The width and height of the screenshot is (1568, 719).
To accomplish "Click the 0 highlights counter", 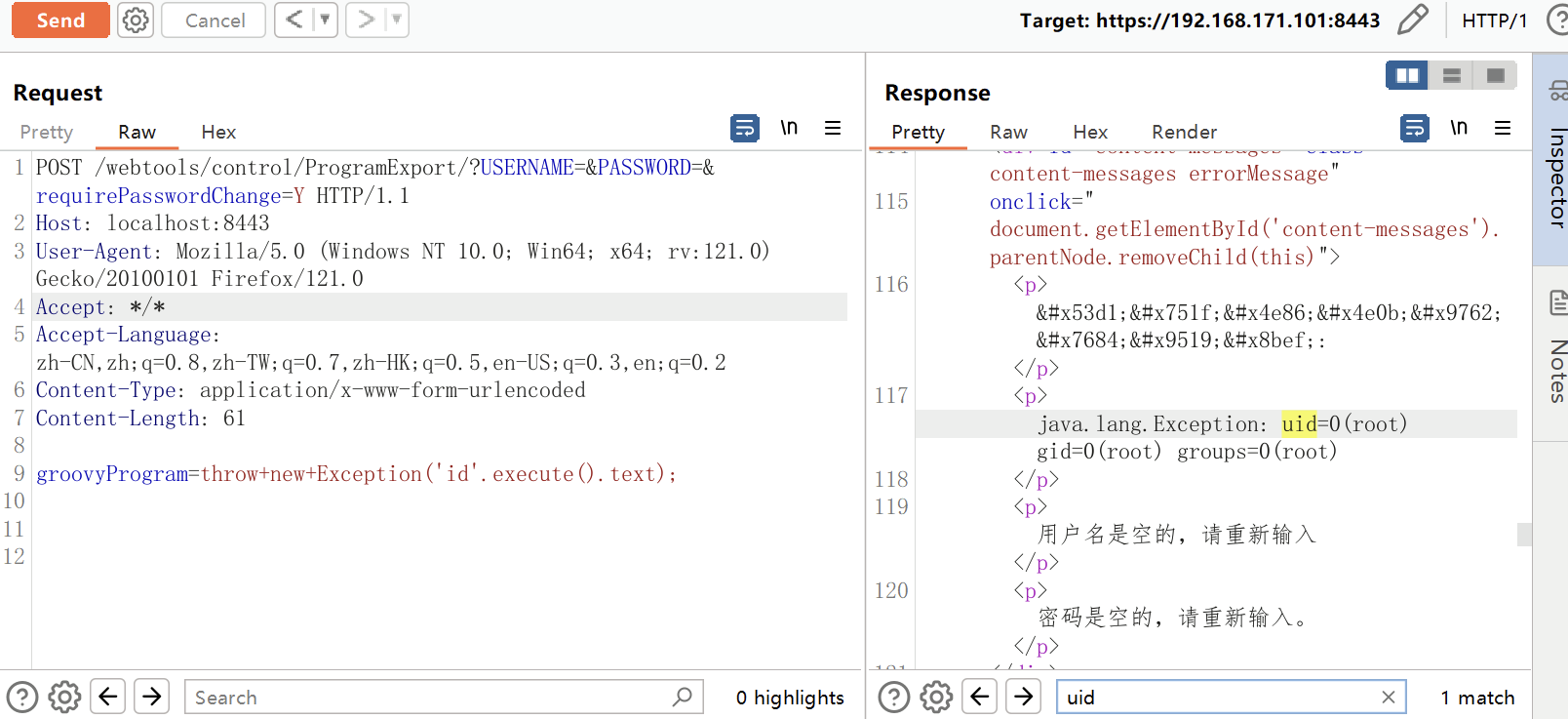I will coord(790,698).
